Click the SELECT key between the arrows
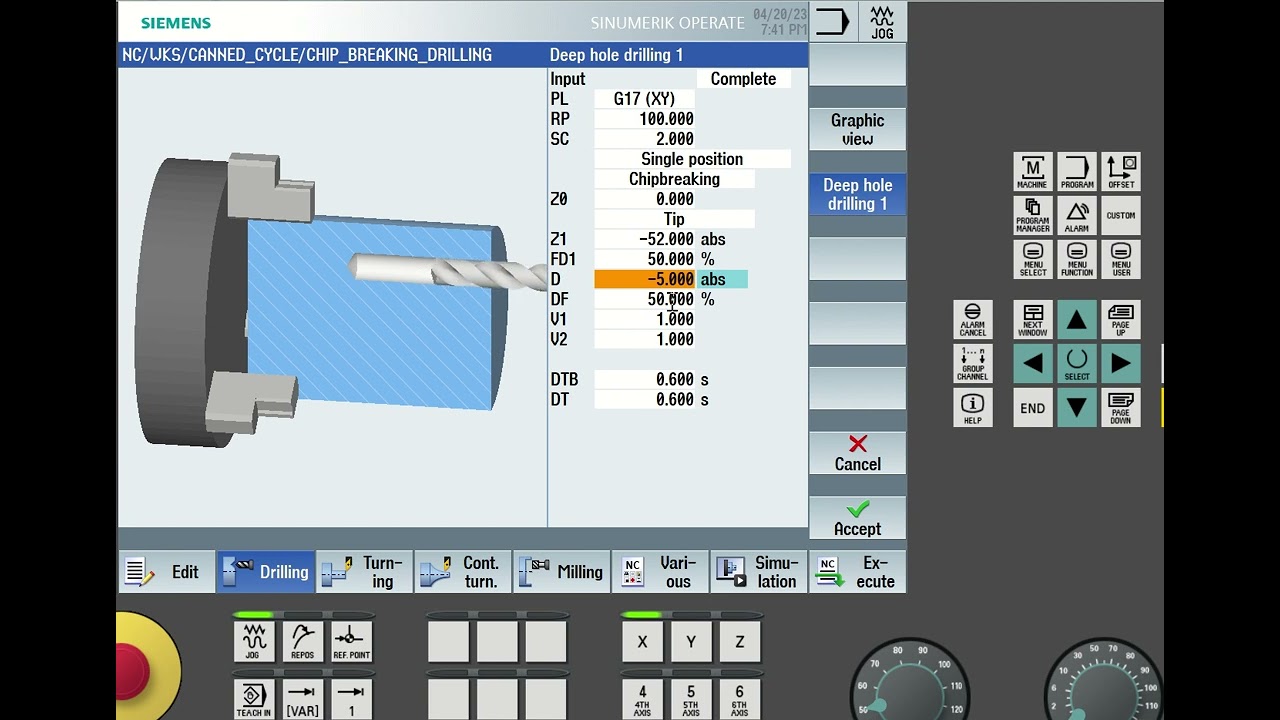This screenshot has height=720, width=1280. [x=1077, y=364]
